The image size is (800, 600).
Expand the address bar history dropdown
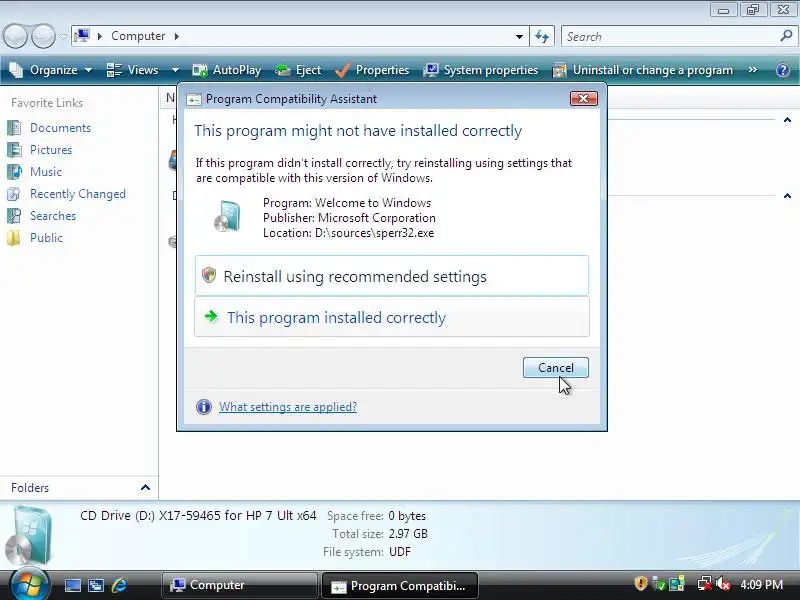[x=519, y=36]
